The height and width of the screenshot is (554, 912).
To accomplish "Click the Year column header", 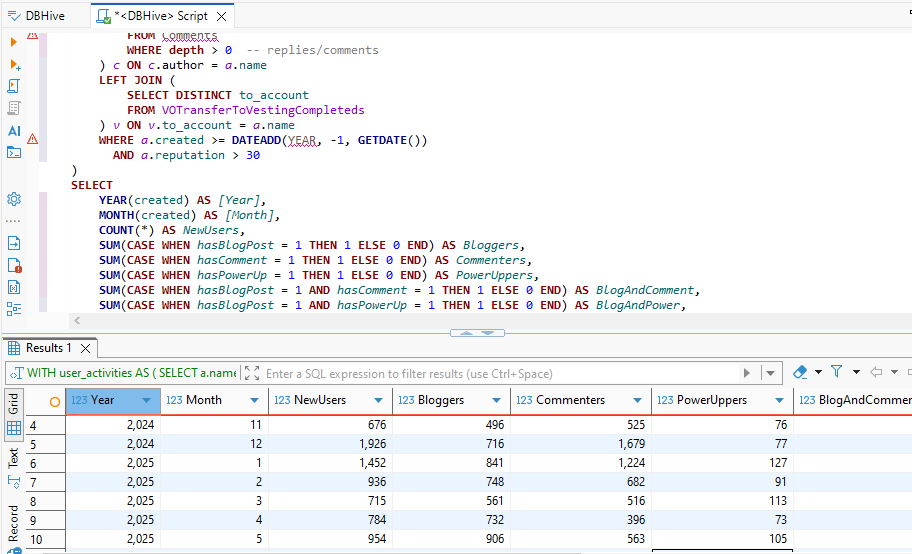I will click(x=112, y=400).
